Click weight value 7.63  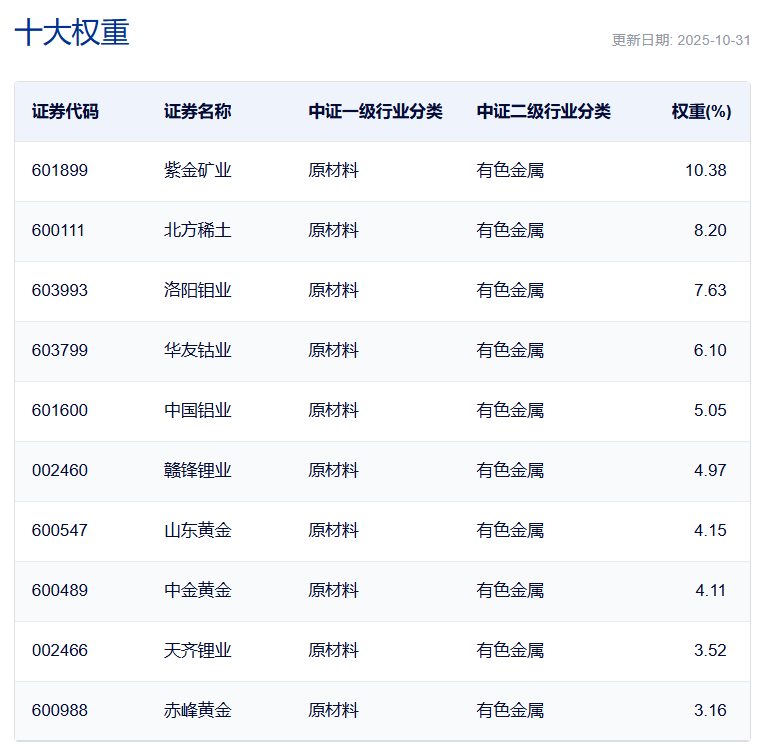(710, 290)
